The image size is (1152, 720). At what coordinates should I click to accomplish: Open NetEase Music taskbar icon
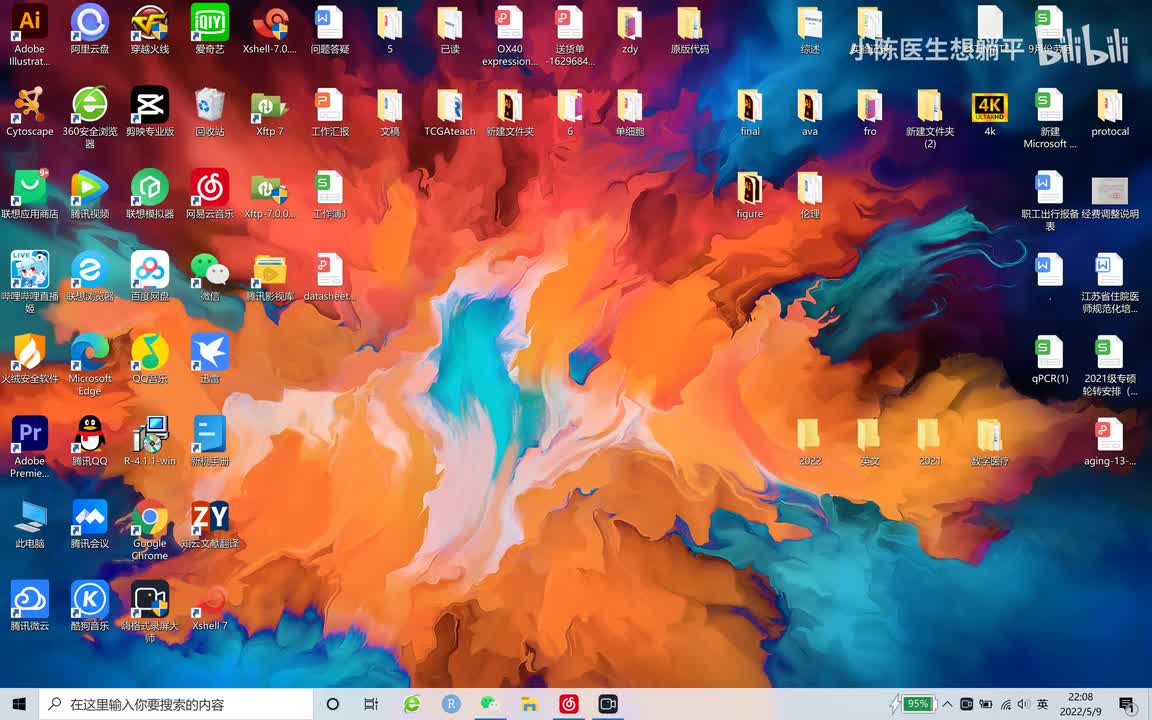[x=569, y=704]
